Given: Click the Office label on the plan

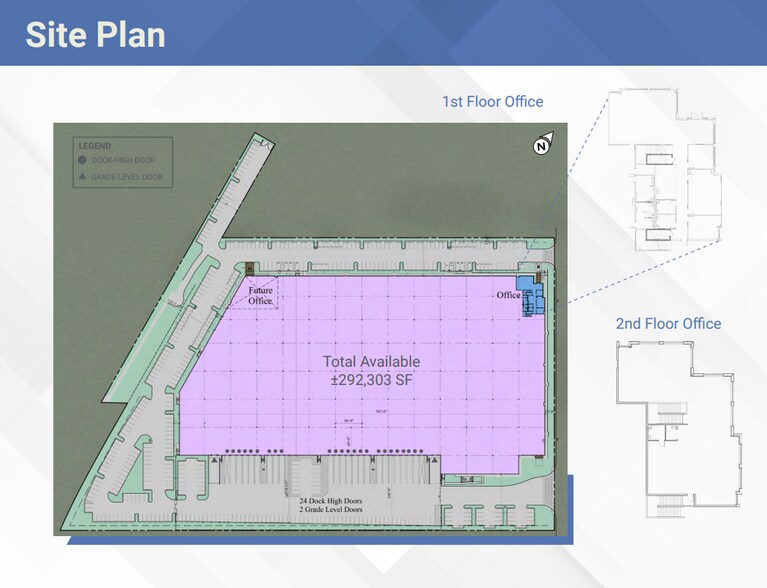Looking at the screenshot, I should click(x=508, y=295).
